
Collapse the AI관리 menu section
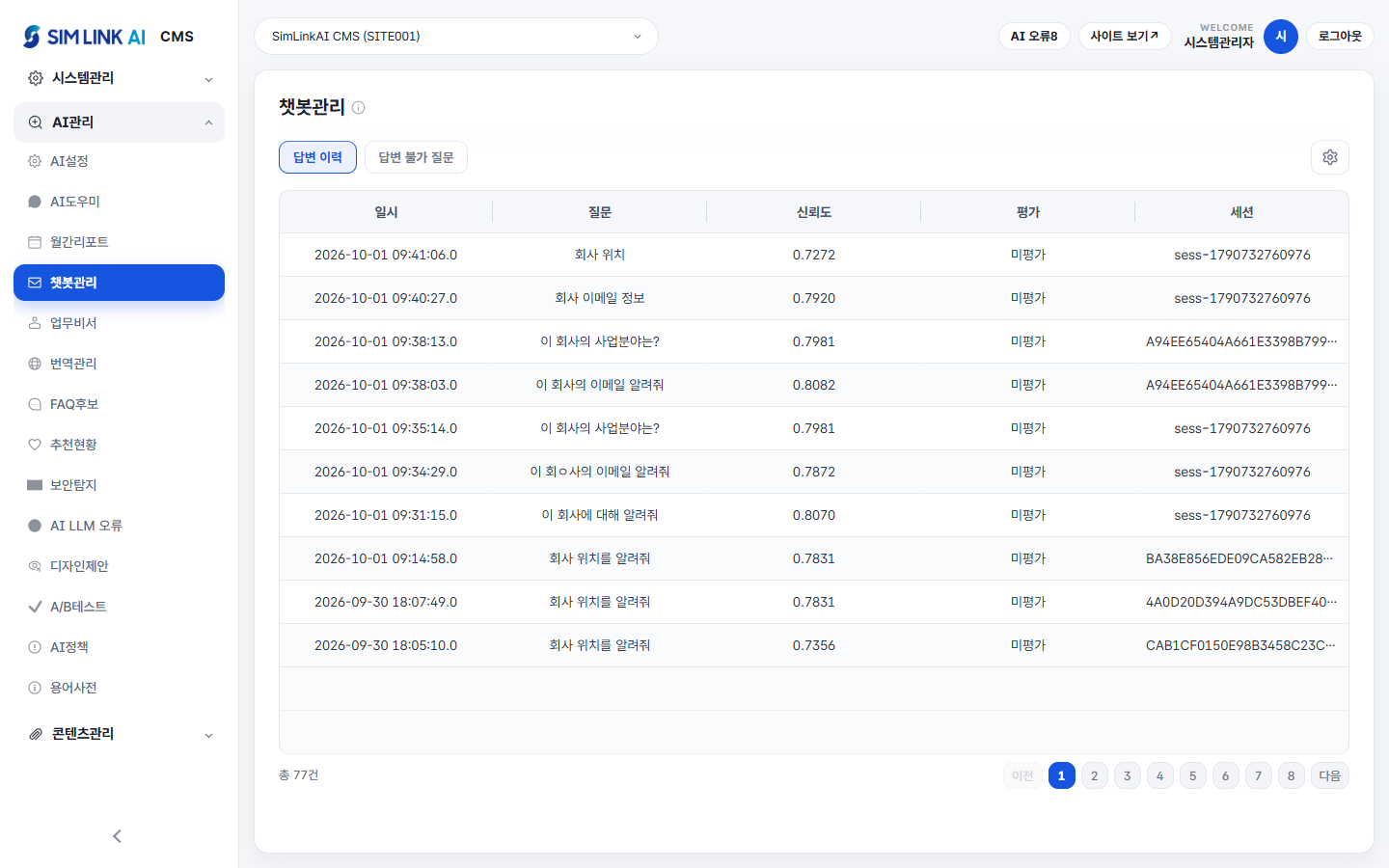click(x=119, y=122)
